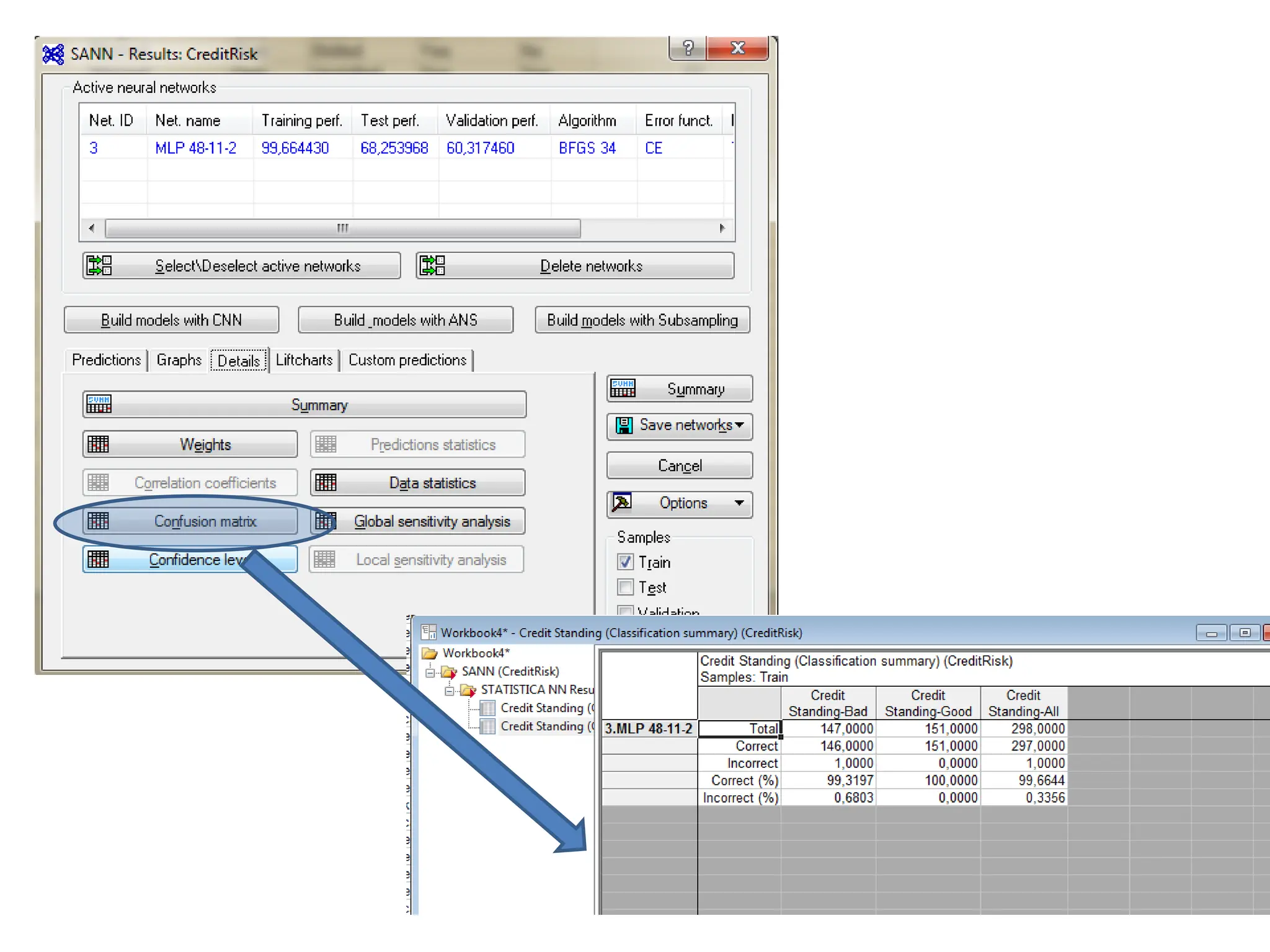Image resolution: width=1270 pixels, height=952 pixels.
Task: Open the Save networks dropdown arrow
Action: pos(739,425)
